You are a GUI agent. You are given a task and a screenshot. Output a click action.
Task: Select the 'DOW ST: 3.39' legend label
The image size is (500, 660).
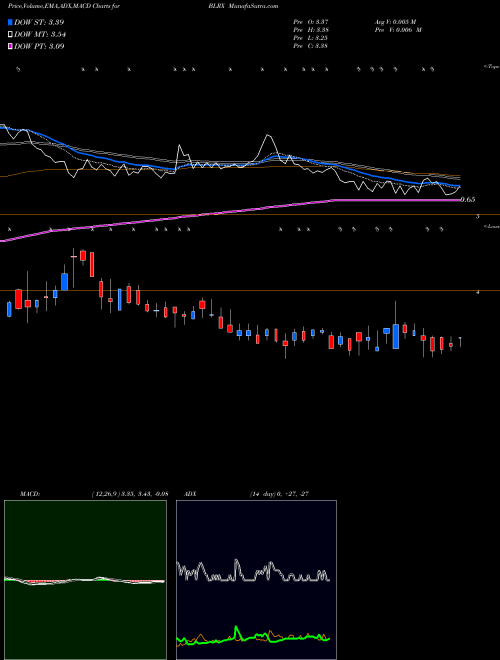[x=39, y=22]
